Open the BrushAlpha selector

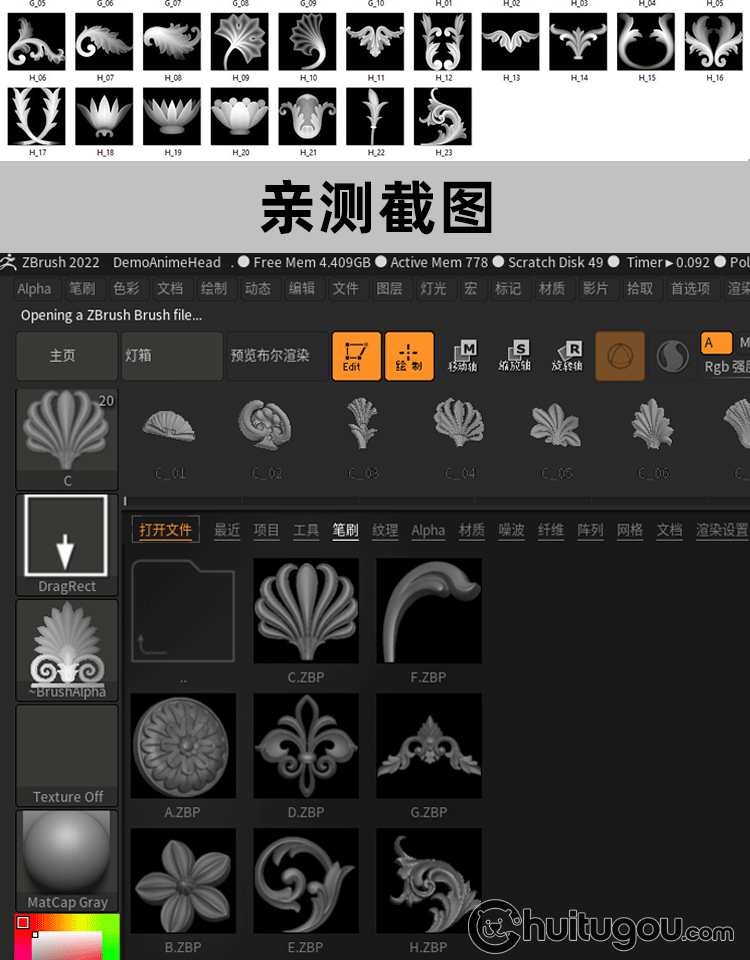[67, 650]
